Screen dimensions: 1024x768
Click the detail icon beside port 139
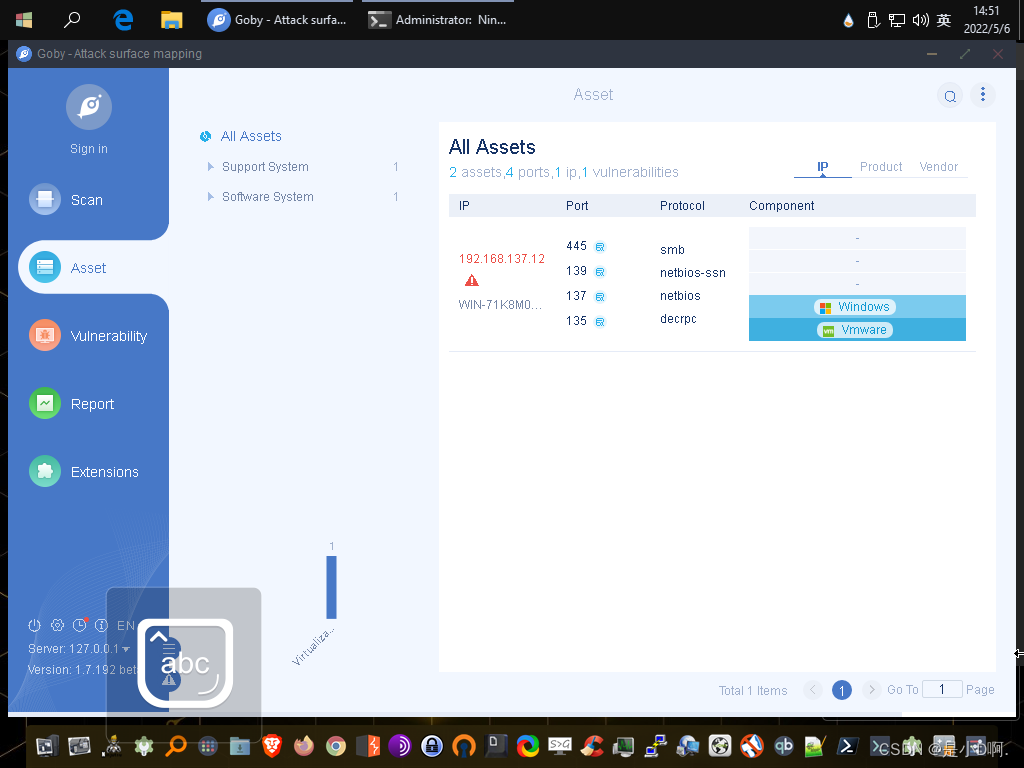pyautogui.click(x=600, y=272)
